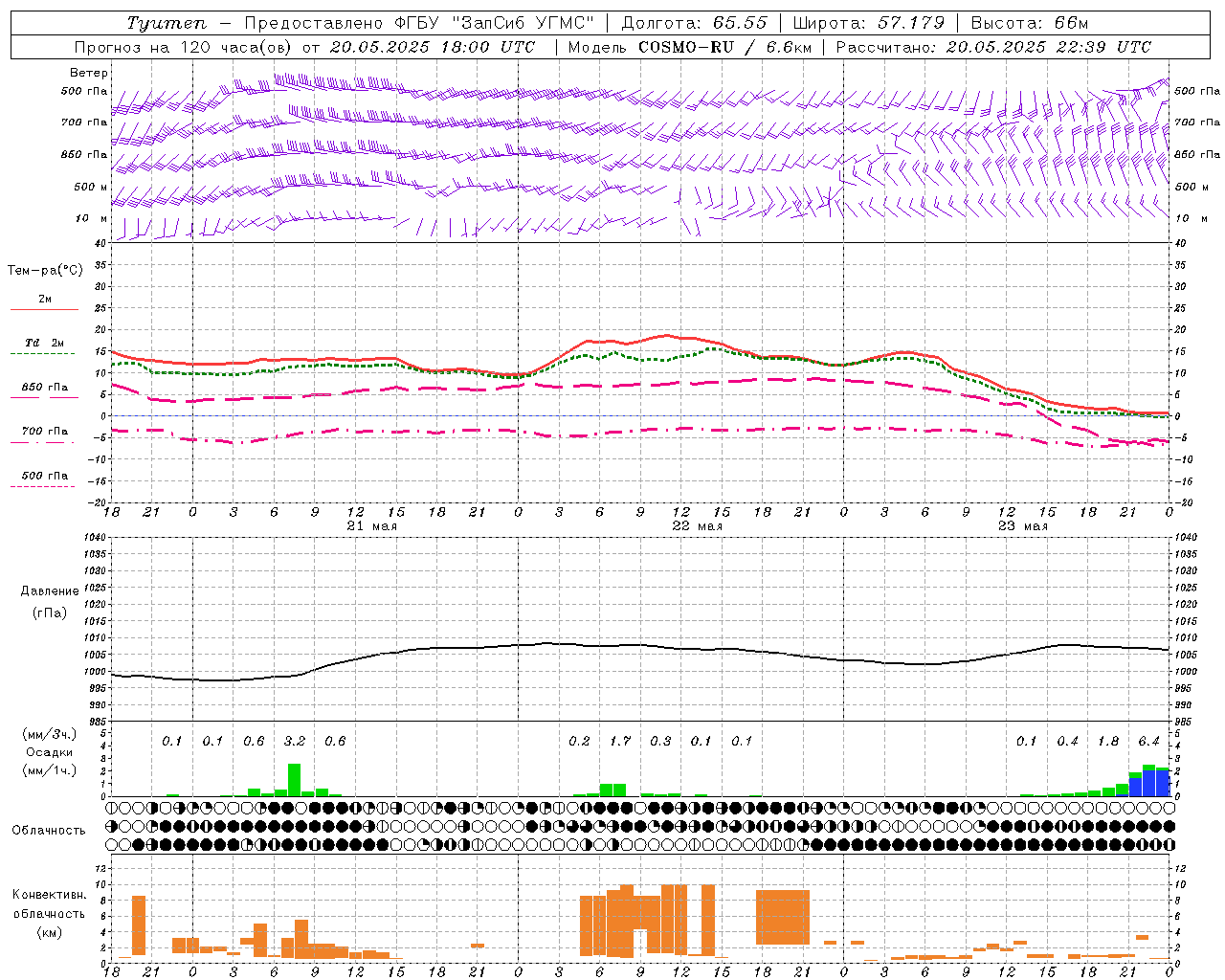Click the "ЗапСиб УГМС" provider text
1225x980 pixels.
523,23
